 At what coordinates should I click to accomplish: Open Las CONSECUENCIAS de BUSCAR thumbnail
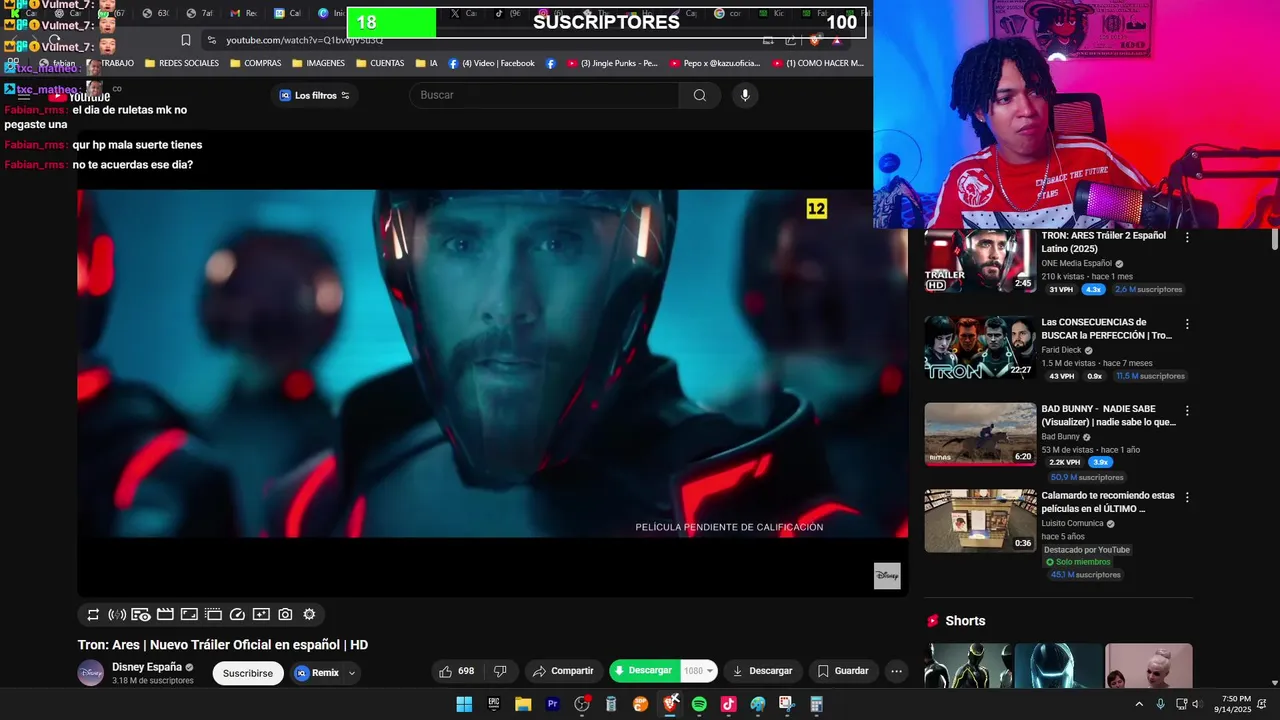980,347
